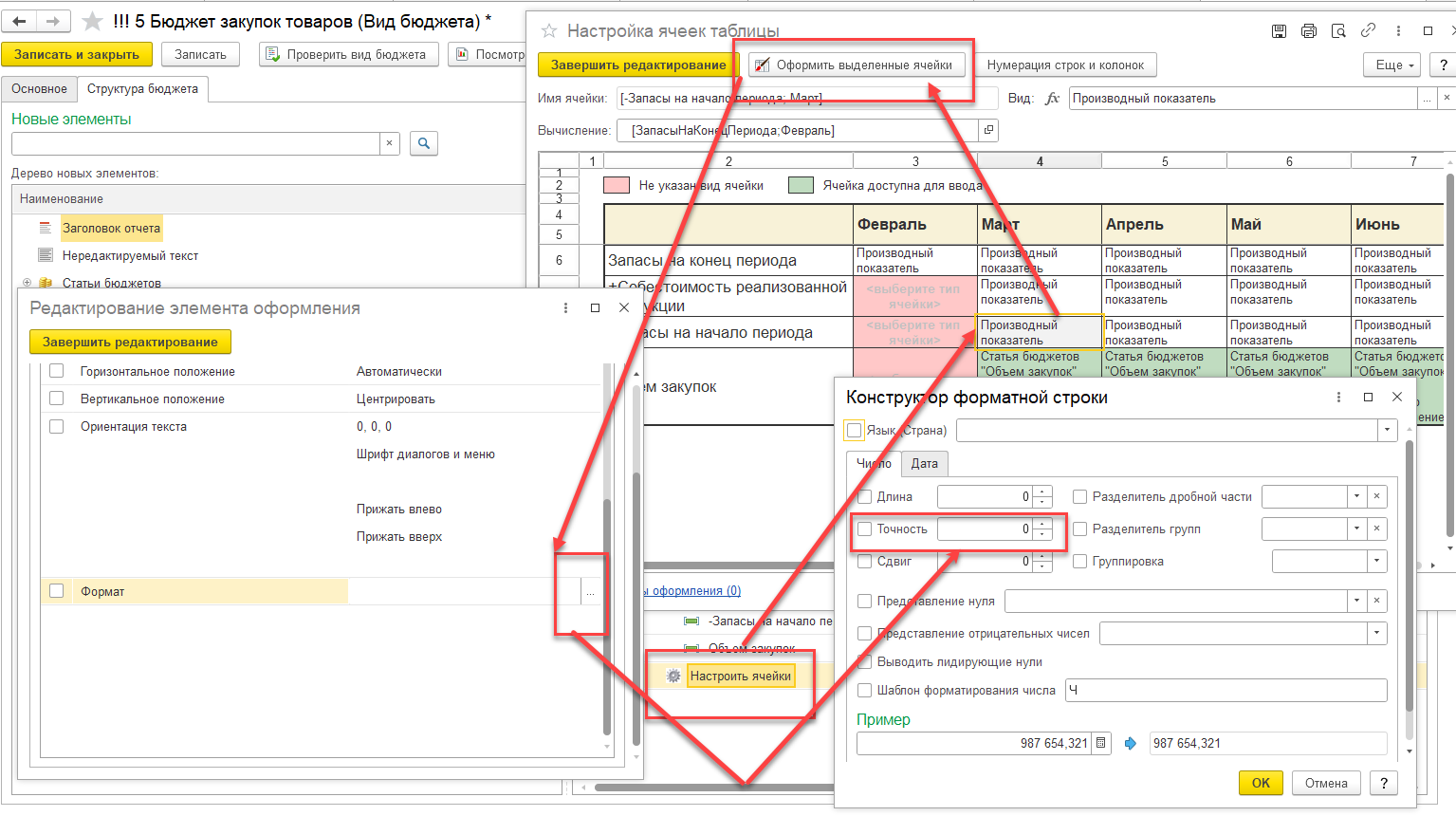Click the chain link icon to get link
Viewport: 1456px width, 816px height.
point(1368,30)
